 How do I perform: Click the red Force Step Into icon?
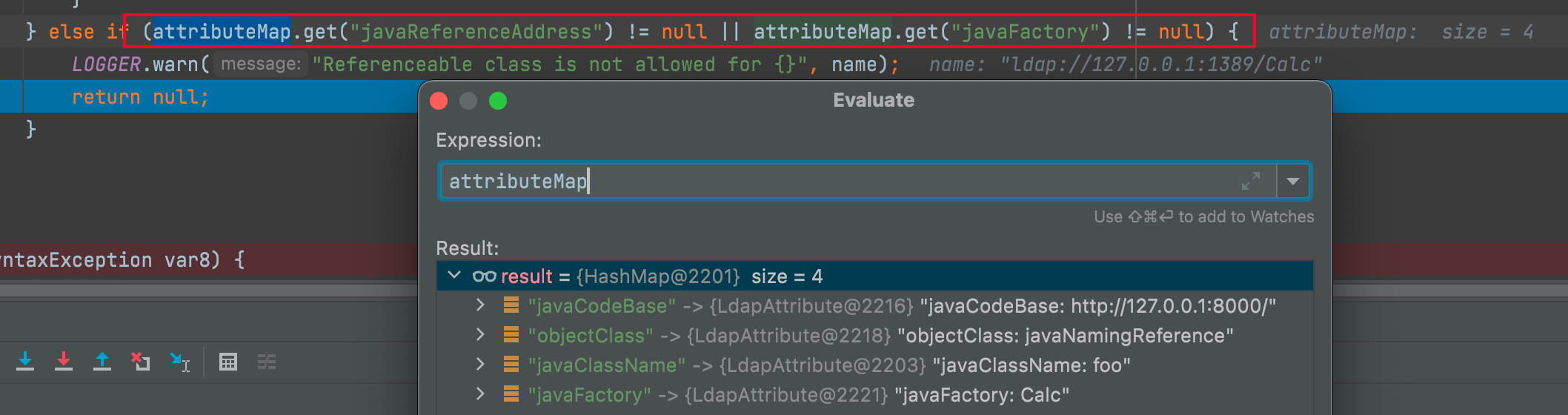(x=64, y=361)
